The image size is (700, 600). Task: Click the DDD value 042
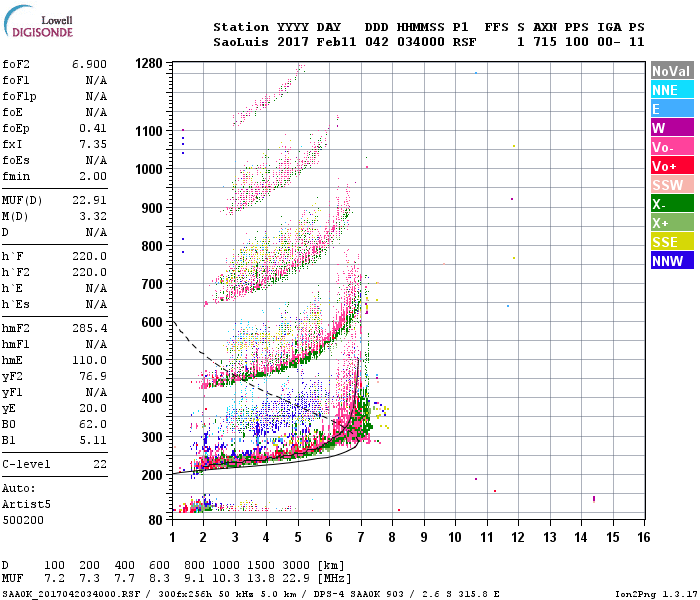[x=377, y=42]
